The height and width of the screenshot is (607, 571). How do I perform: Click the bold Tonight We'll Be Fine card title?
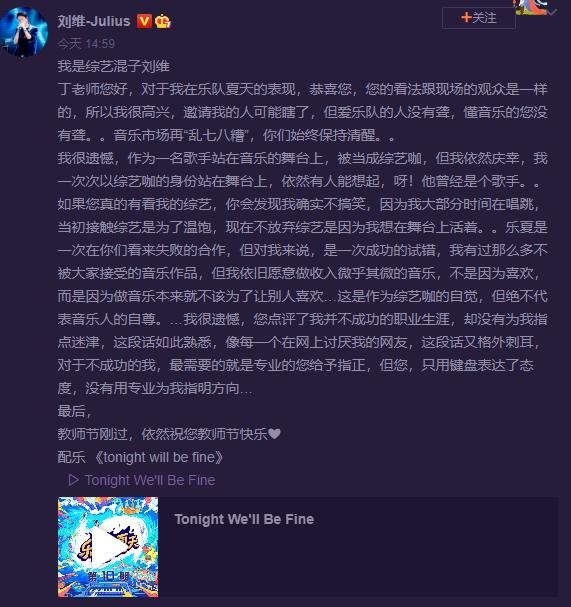coord(244,519)
